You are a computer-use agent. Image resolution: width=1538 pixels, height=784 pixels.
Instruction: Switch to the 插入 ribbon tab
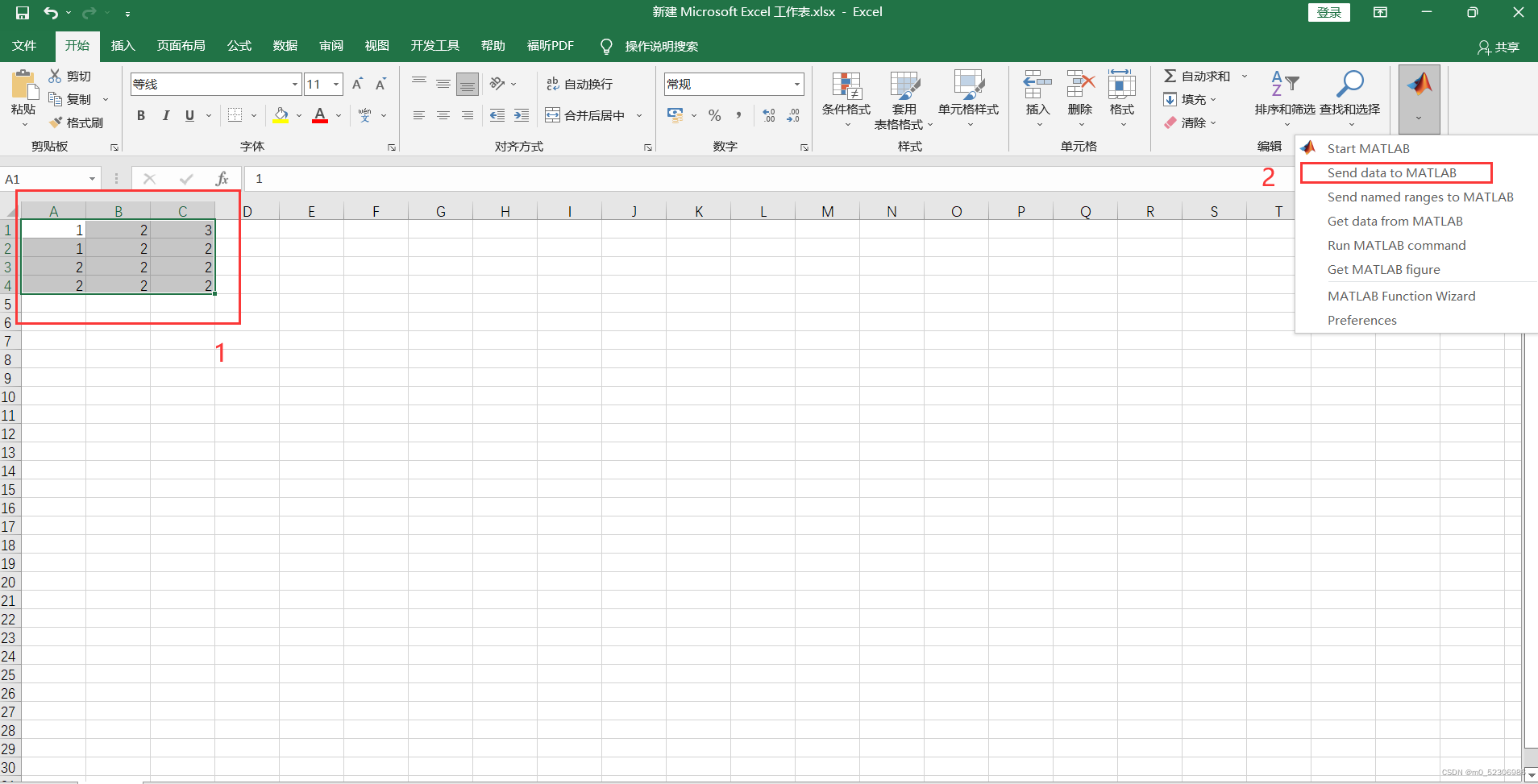coord(123,46)
